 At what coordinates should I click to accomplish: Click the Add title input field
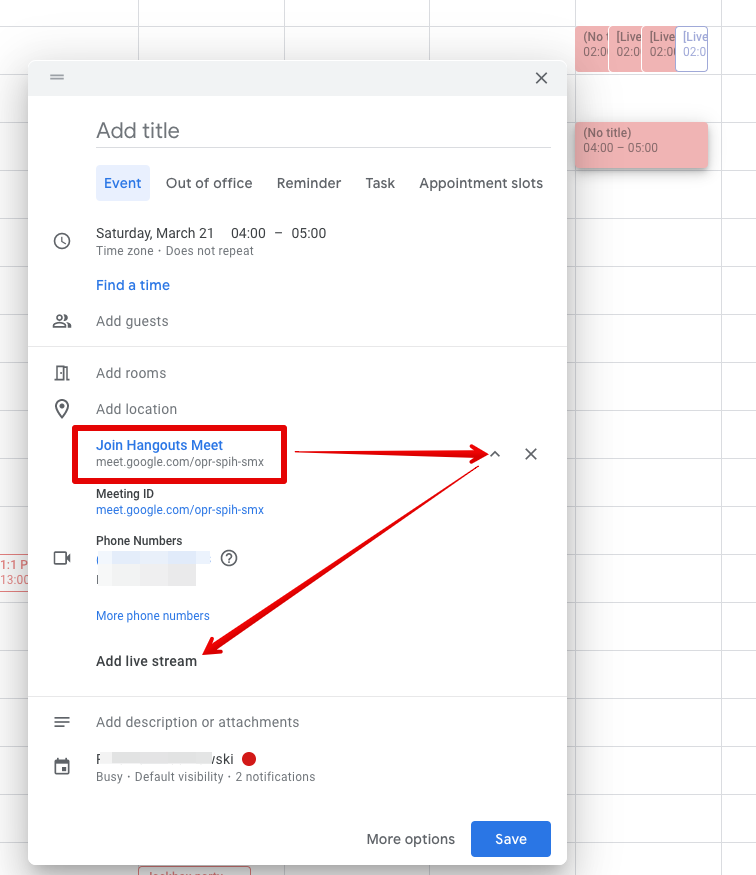[323, 131]
